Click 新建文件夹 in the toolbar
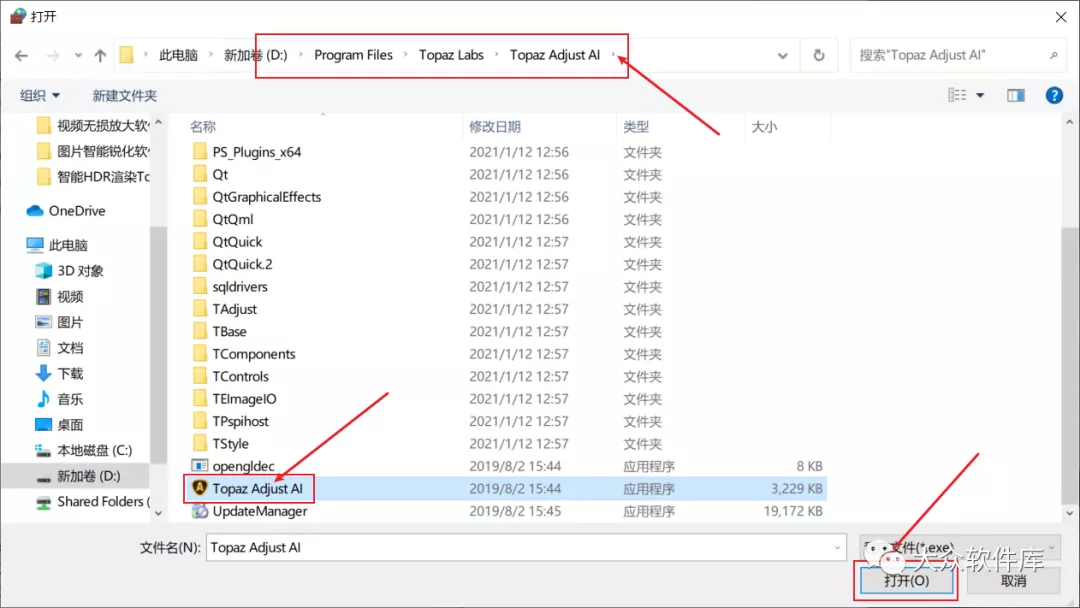 [124, 95]
